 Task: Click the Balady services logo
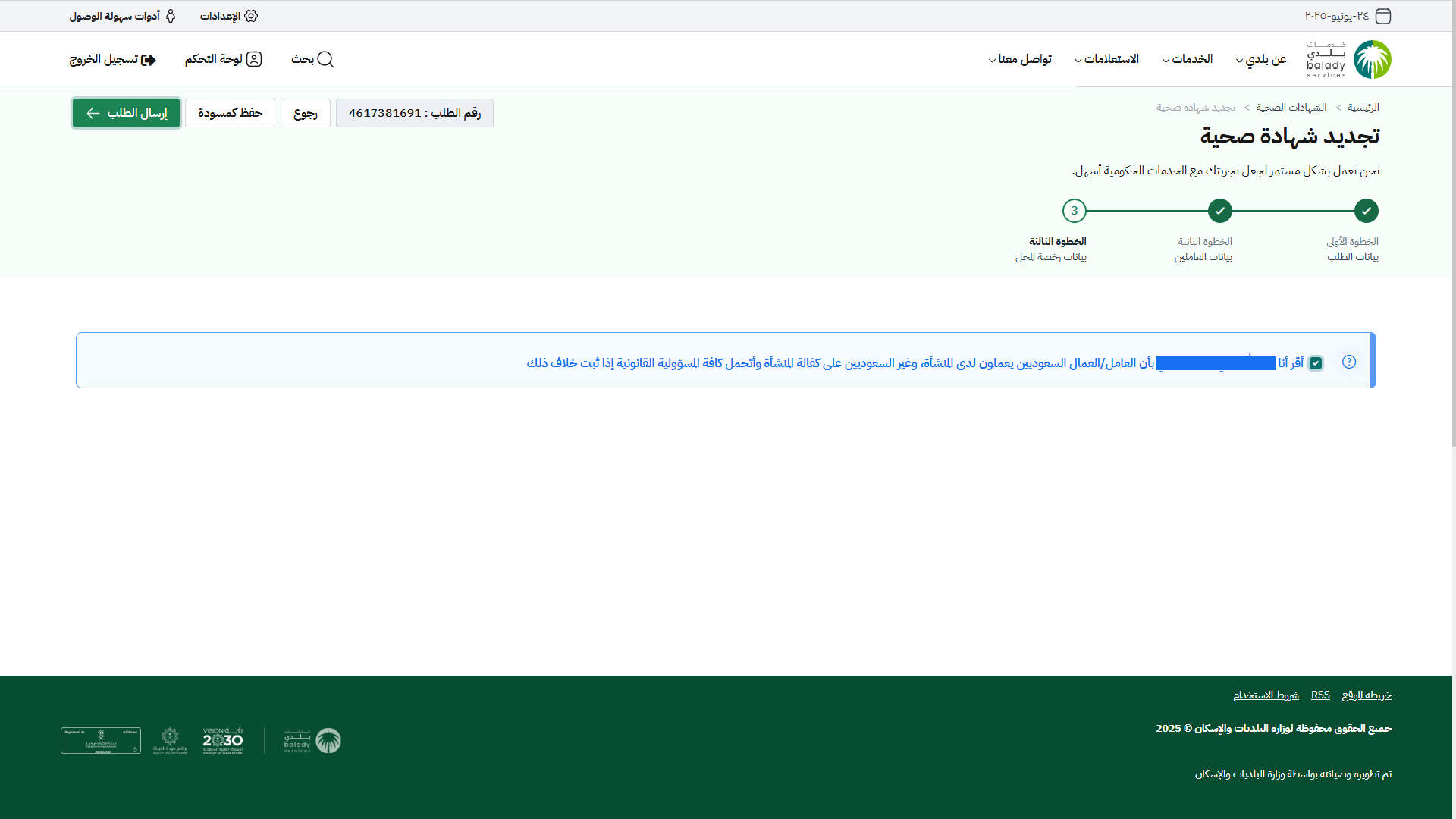1348,59
